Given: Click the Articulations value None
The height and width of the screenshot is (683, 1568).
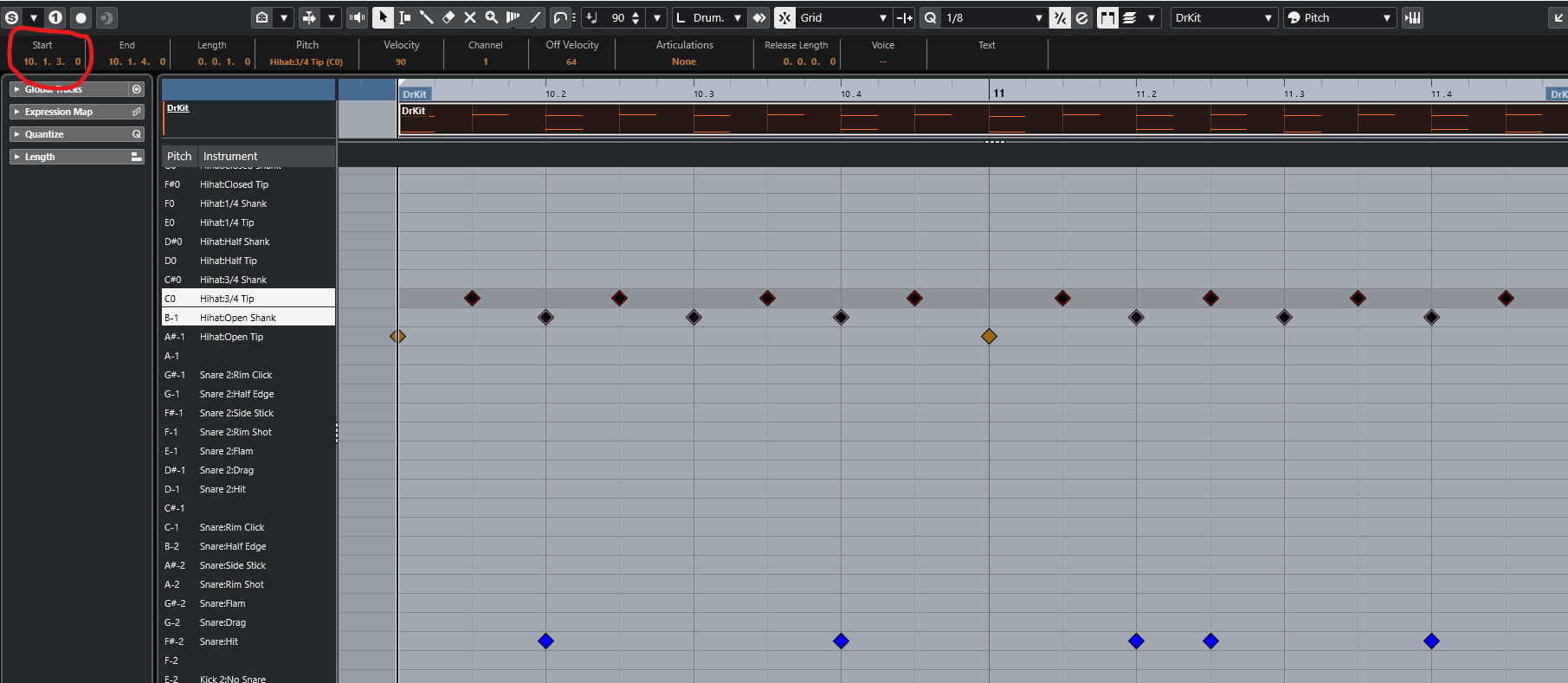Looking at the screenshot, I should click(684, 61).
